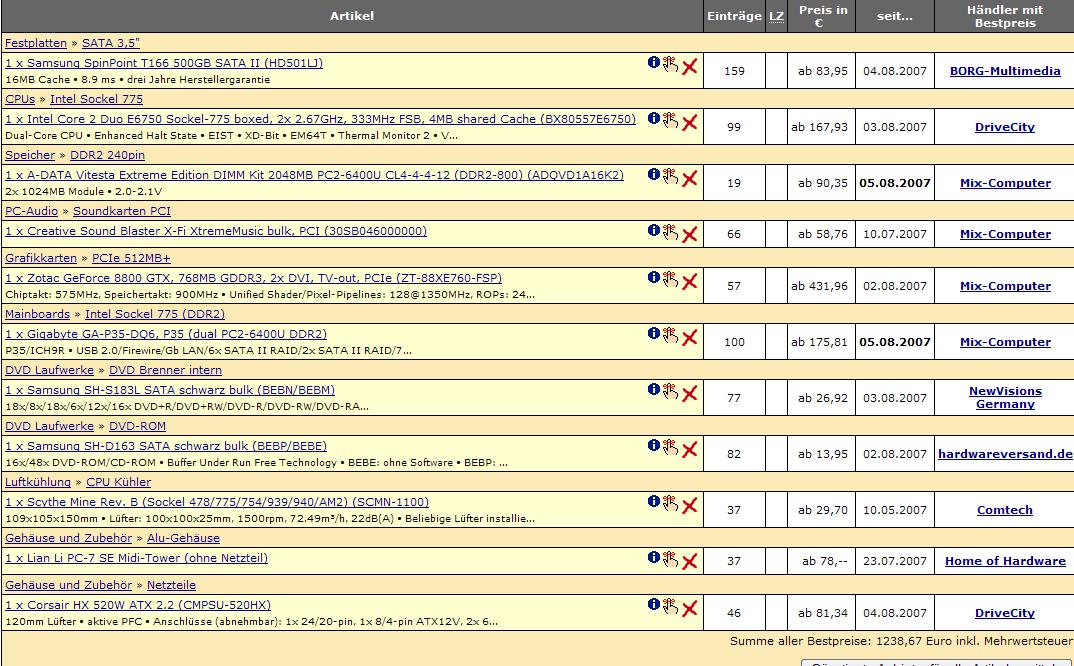Click hand icon on Intel Core 2 Duo row
1074x666 pixels.
point(671,121)
